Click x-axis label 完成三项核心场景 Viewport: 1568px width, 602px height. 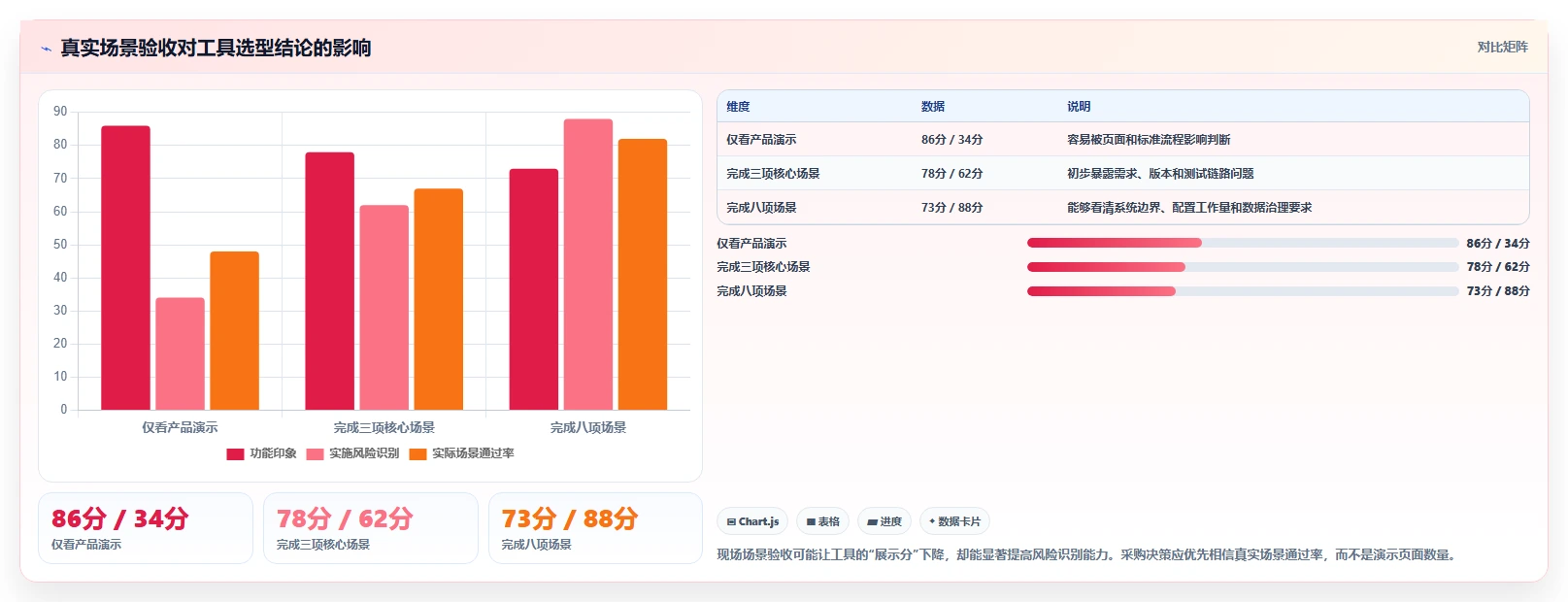tap(384, 427)
